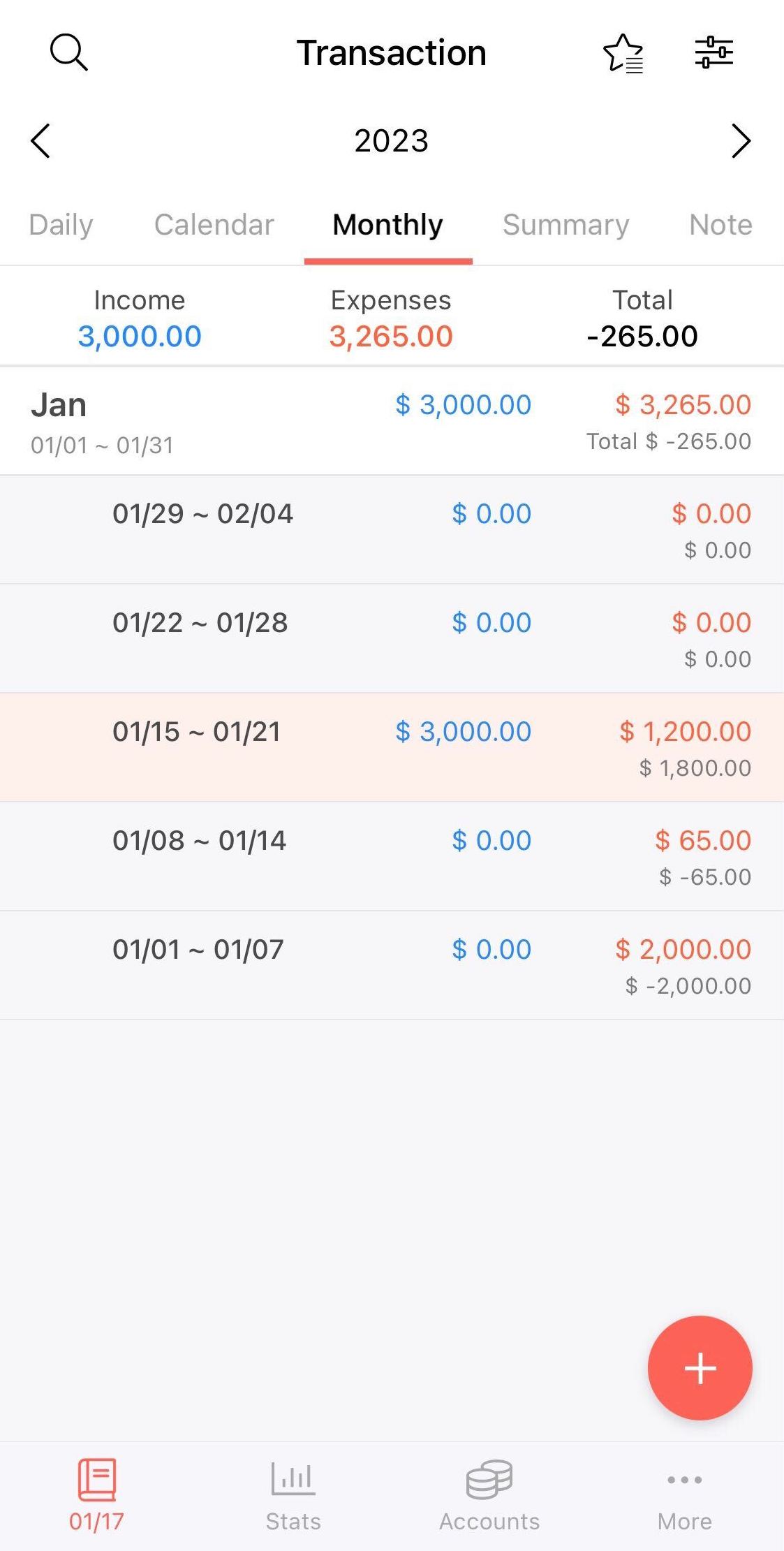This screenshot has height=1551, width=784.
Task: Switch to the Note tab
Action: tap(720, 225)
